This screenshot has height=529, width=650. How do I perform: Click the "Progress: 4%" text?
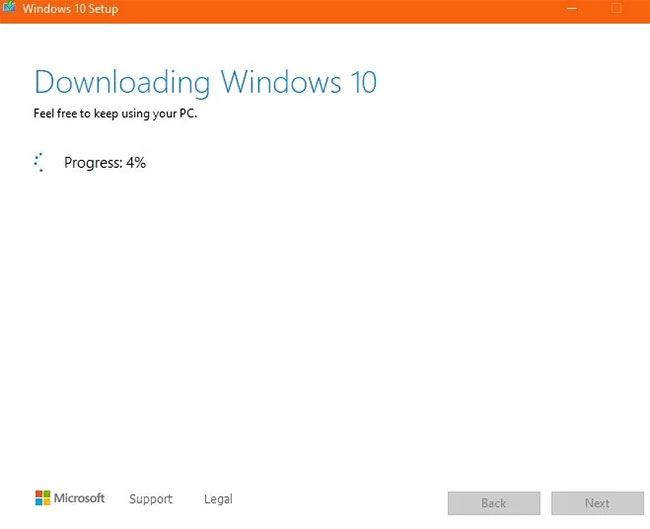tap(105, 163)
